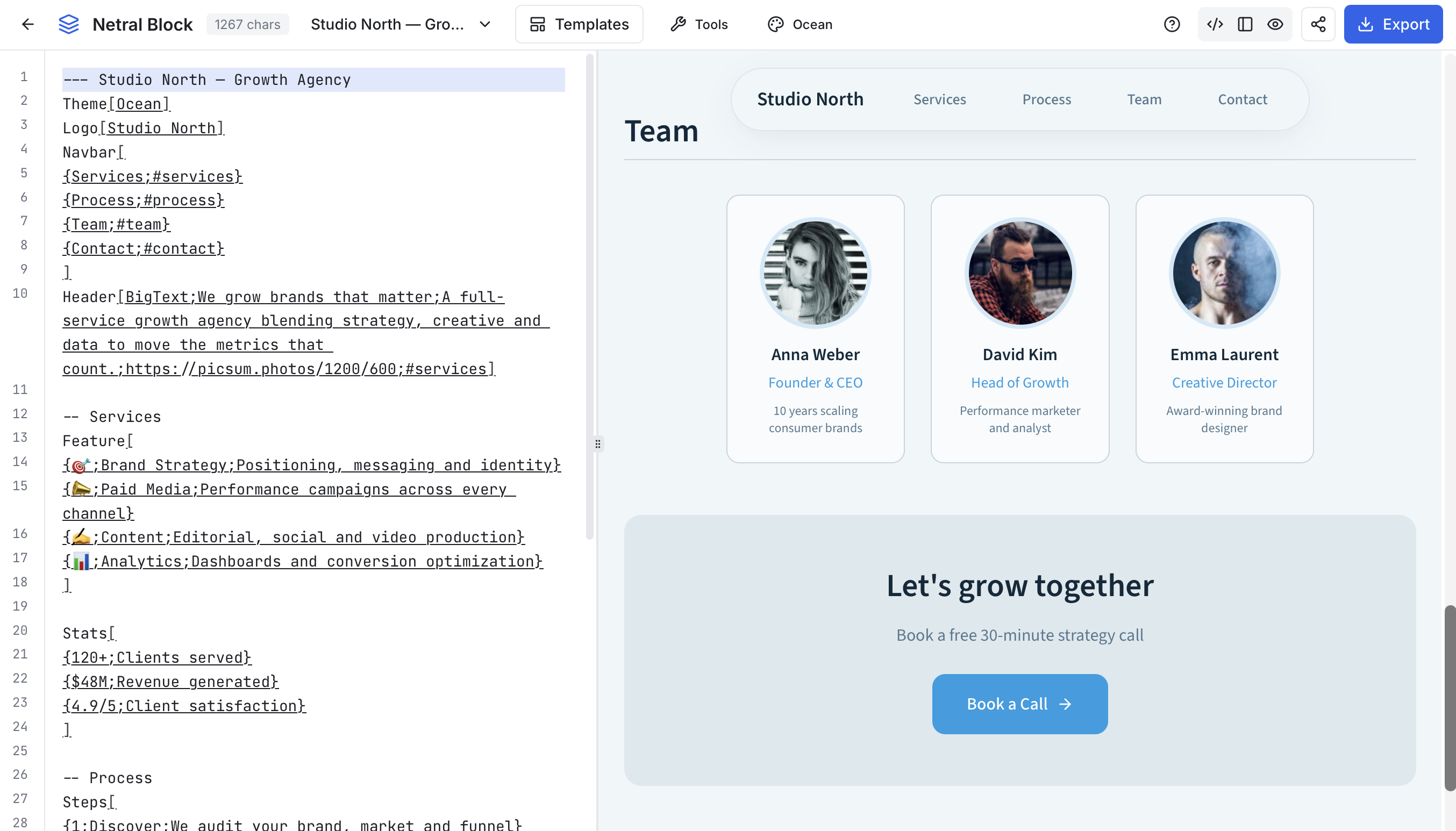This screenshot has height=831, width=1456.
Task: Open Services link in preview navbar
Action: pos(939,99)
